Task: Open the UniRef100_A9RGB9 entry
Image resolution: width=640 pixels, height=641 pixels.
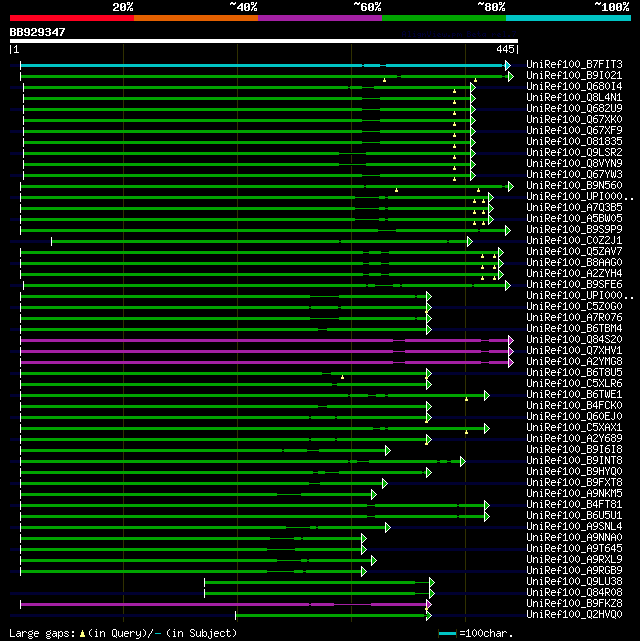Action: pos(574,571)
